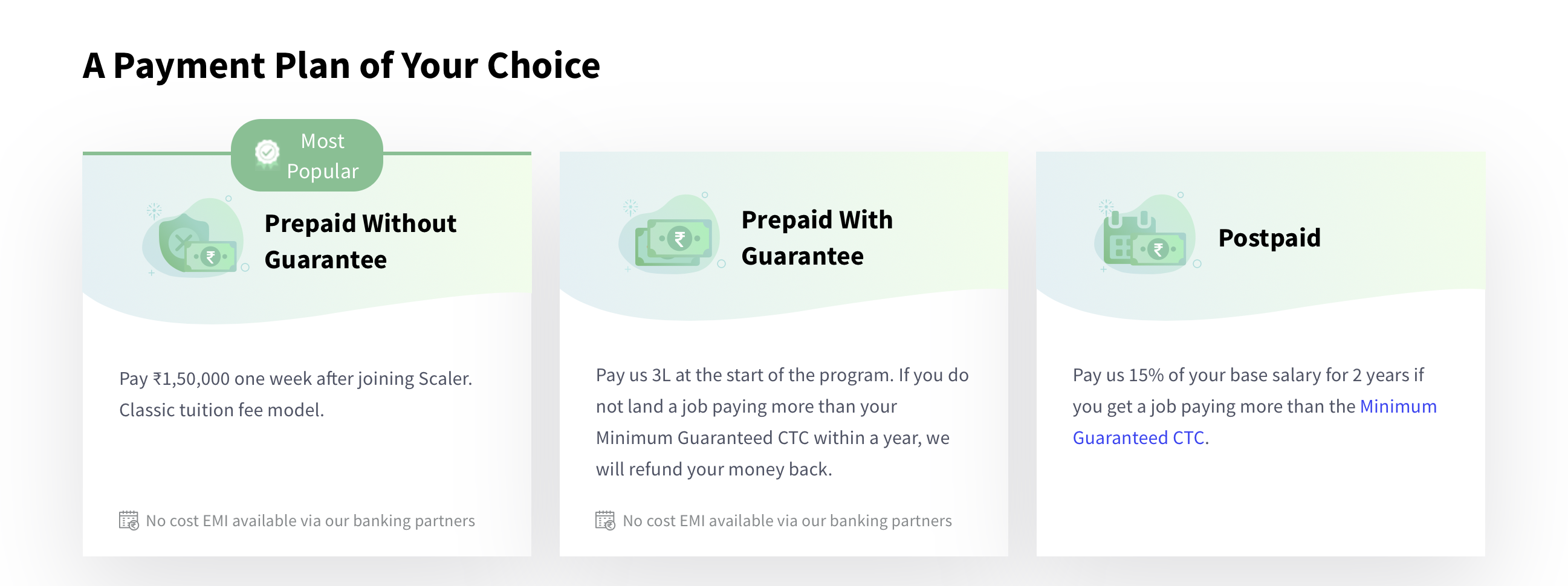Select the Most Popular badge

point(308,156)
